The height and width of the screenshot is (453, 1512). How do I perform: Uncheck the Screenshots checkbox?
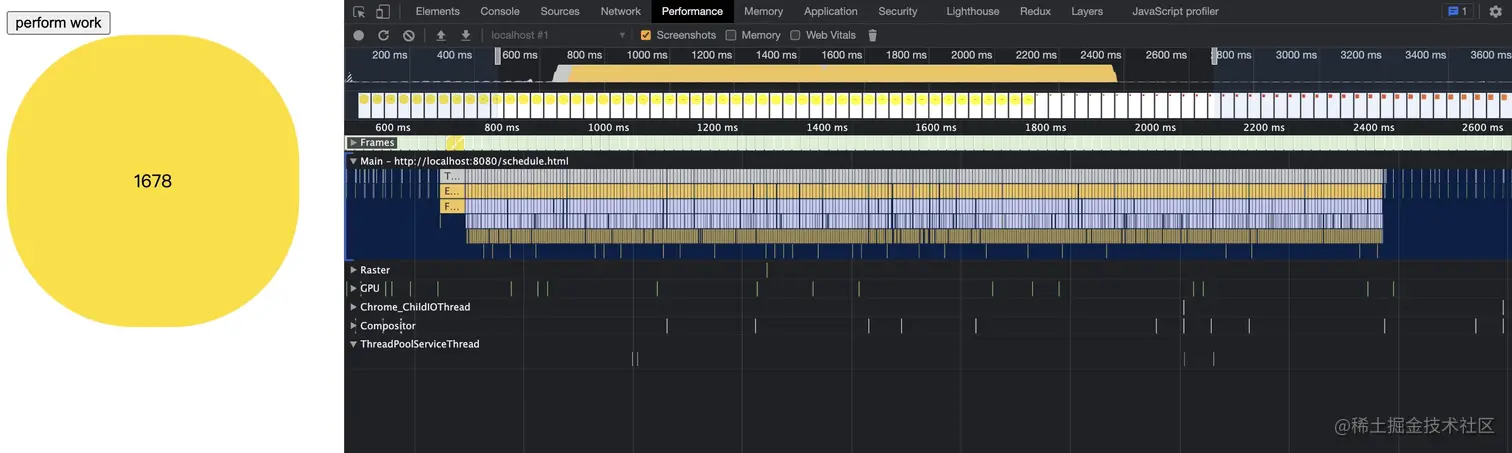[x=646, y=35]
